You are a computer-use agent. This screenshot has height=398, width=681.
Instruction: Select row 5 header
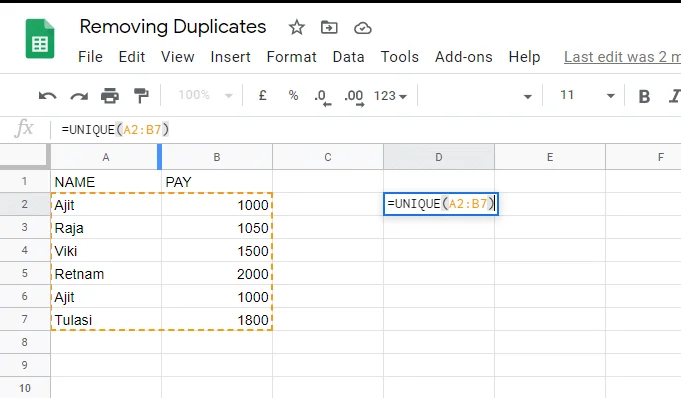point(25,273)
